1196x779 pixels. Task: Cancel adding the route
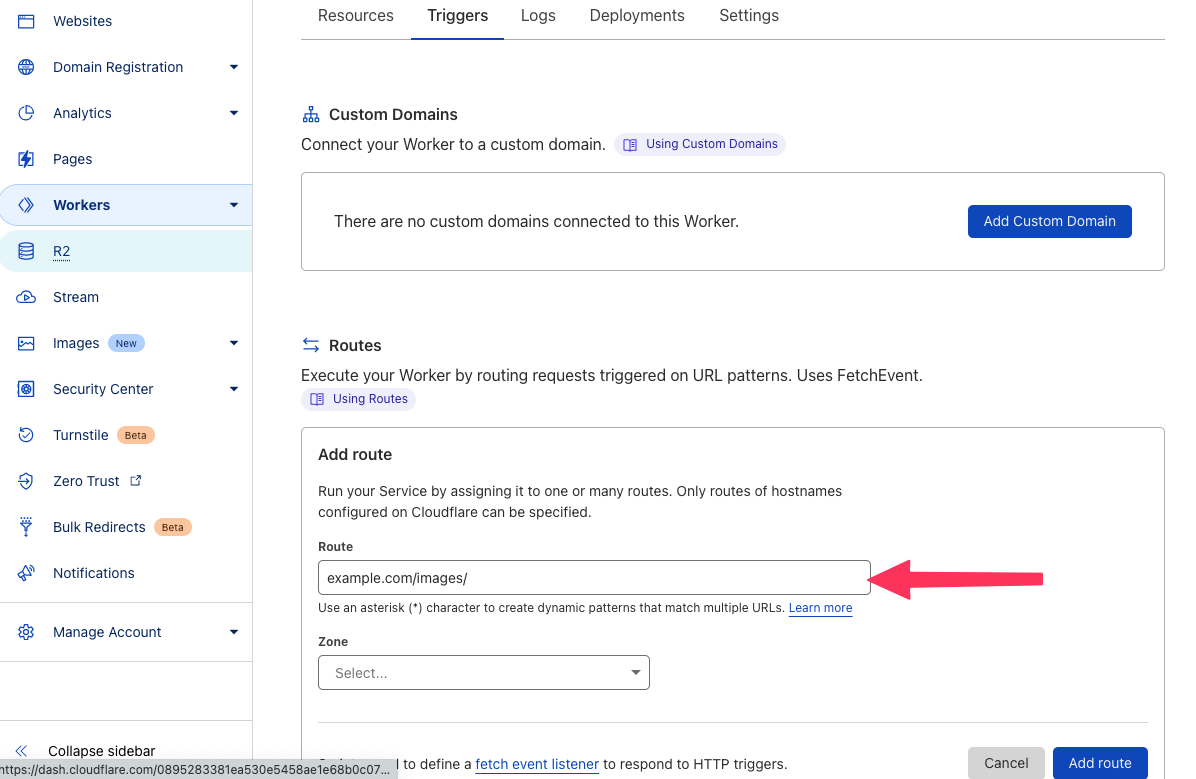point(1006,763)
